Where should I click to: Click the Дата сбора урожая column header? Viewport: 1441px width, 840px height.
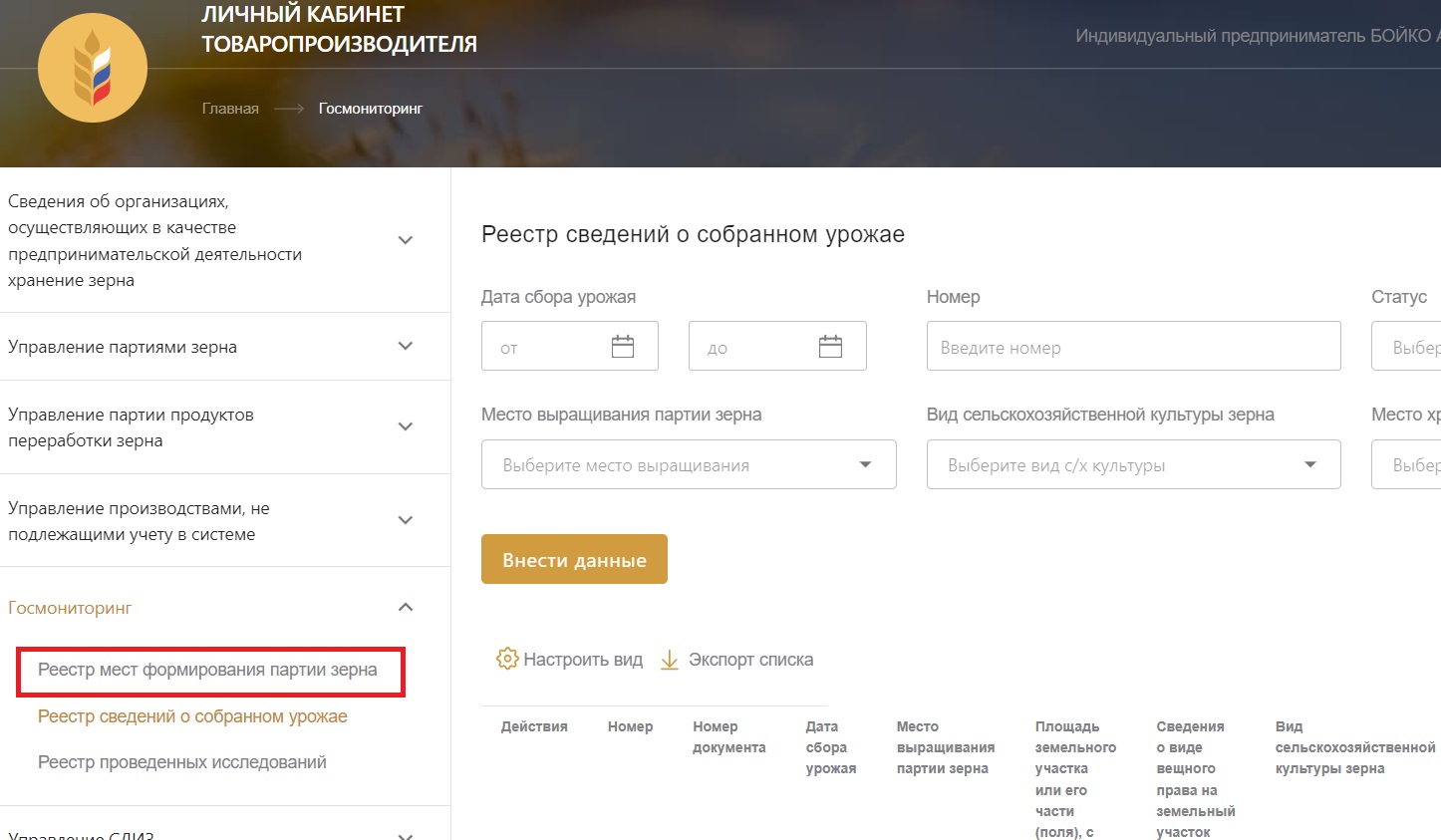[830, 747]
